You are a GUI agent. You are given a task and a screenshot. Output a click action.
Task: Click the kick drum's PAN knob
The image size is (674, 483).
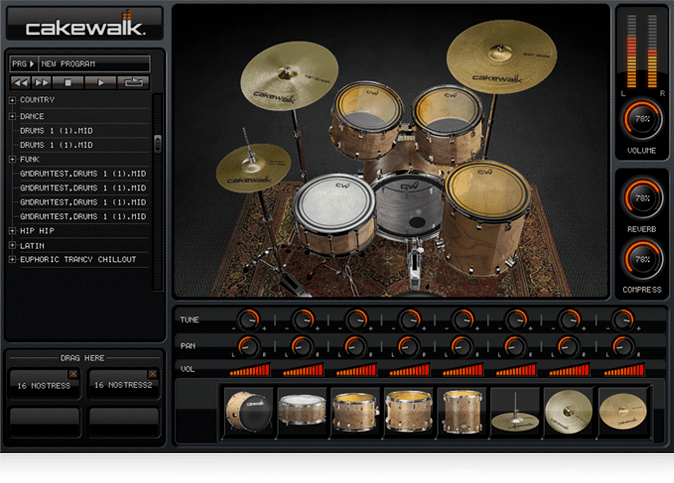click(248, 346)
